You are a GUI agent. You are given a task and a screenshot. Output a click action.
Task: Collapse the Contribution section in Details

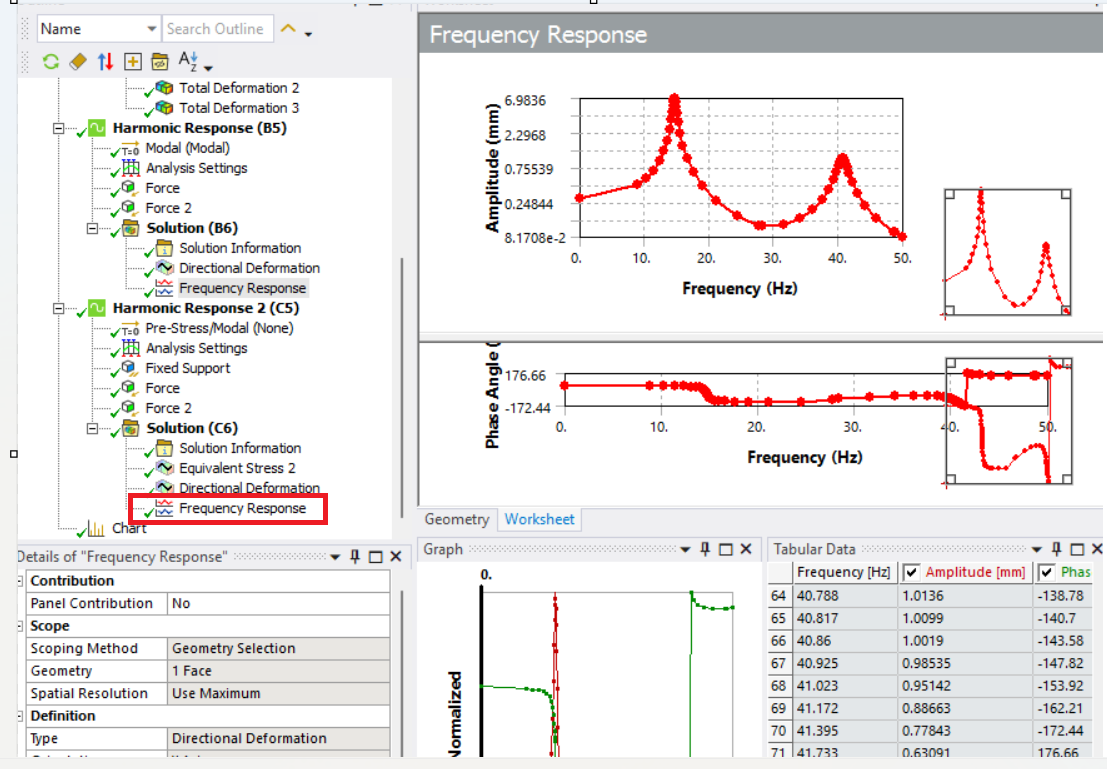point(21,580)
